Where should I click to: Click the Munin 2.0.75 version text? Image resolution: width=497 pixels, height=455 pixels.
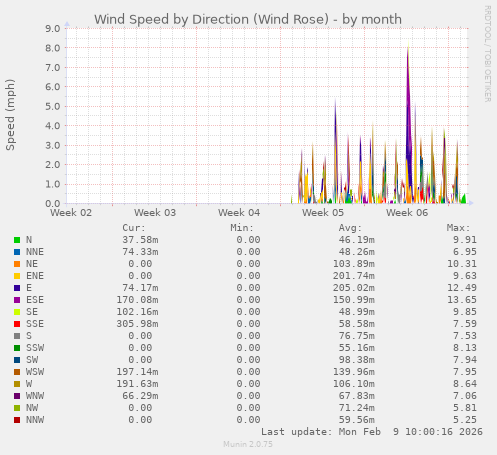(248, 444)
